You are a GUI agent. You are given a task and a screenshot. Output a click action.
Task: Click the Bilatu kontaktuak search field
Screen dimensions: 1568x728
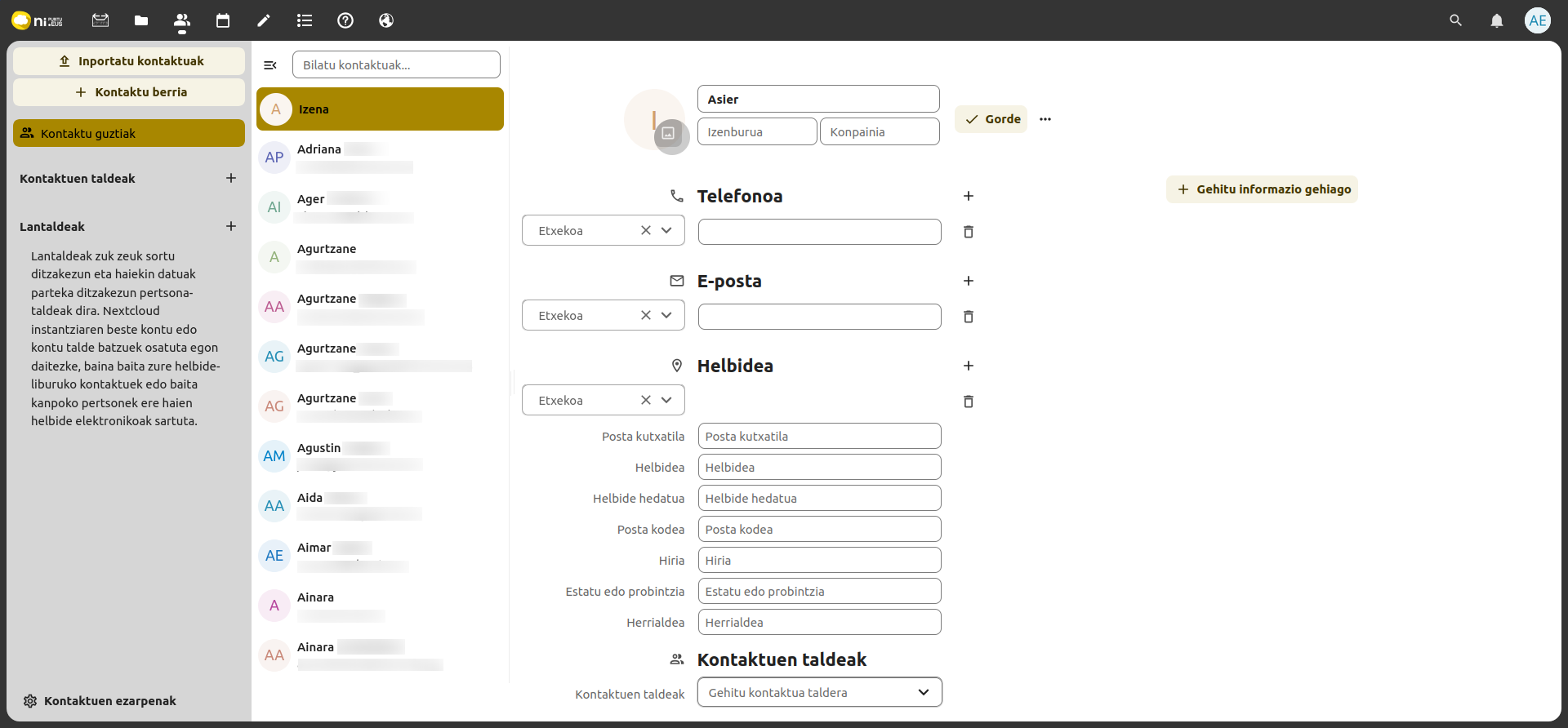396,65
